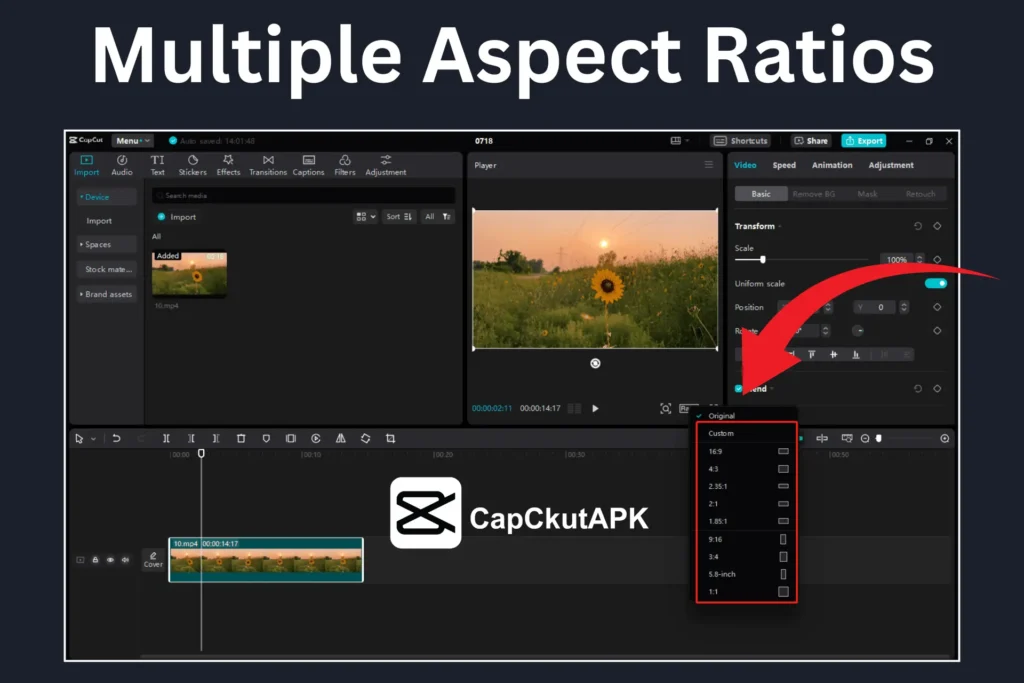
Task: Click the delete icon in timeline toolbar
Action: (241, 438)
